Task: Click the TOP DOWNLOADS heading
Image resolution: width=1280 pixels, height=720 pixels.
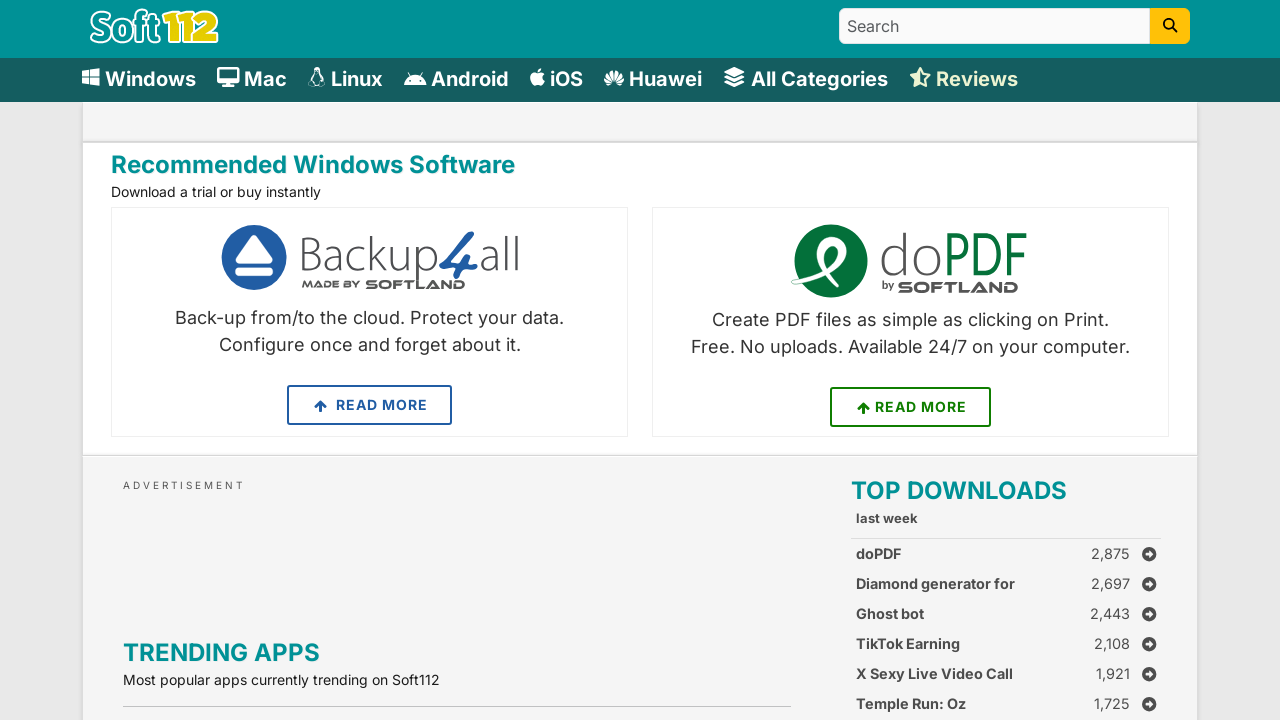Action: coord(959,490)
